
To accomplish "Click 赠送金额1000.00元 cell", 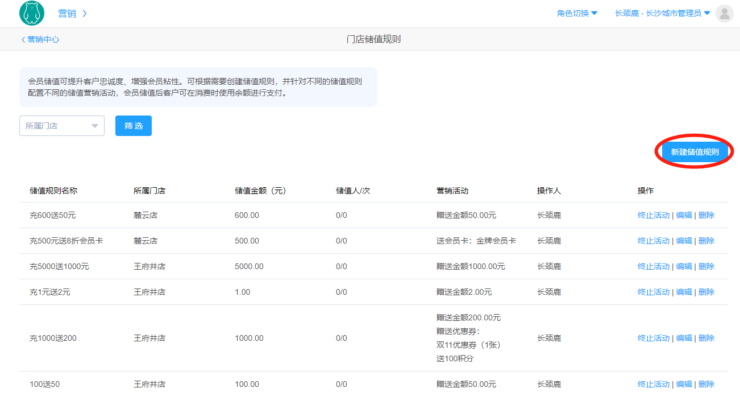I will click(471, 266).
